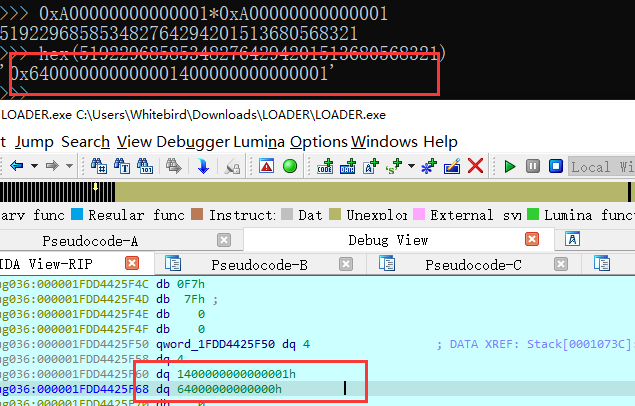Click the red warning triangle icon
The width and height of the screenshot is (635, 406).
tap(266, 166)
